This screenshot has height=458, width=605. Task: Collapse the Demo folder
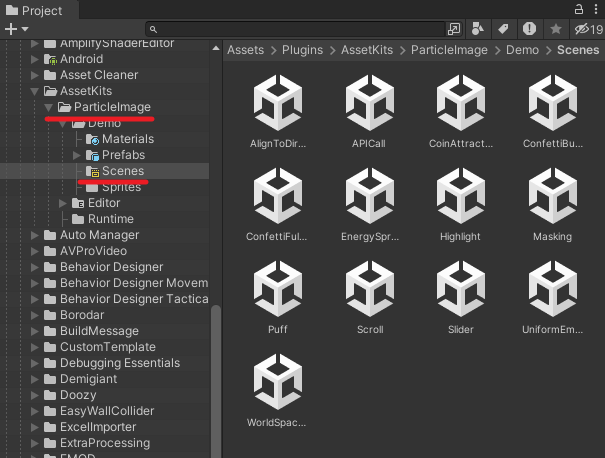63,123
